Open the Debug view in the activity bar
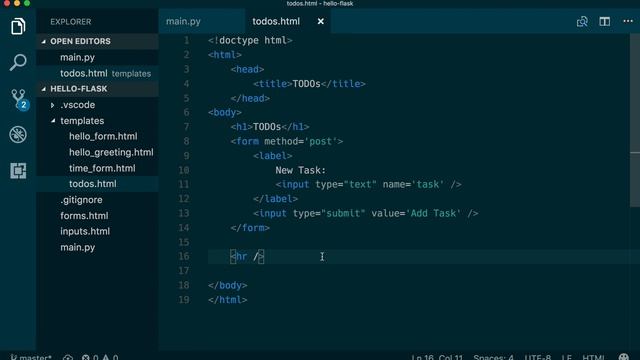Screen dimensions: 640x360 (x=18, y=134)
